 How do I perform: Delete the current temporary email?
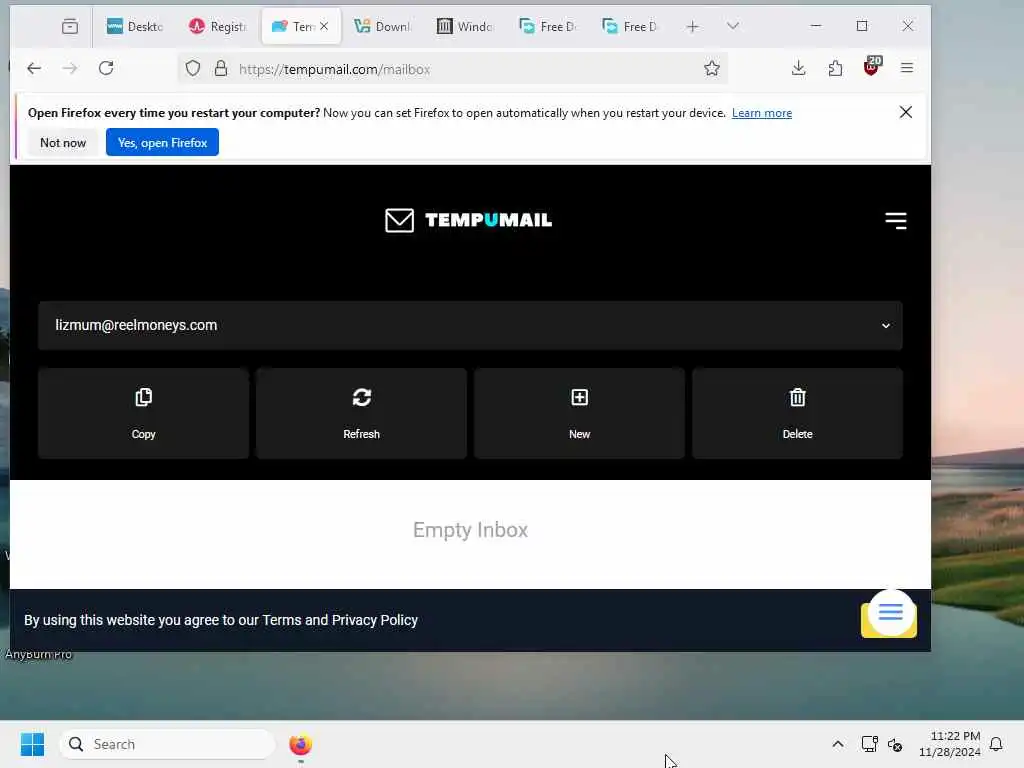[797, 413]
